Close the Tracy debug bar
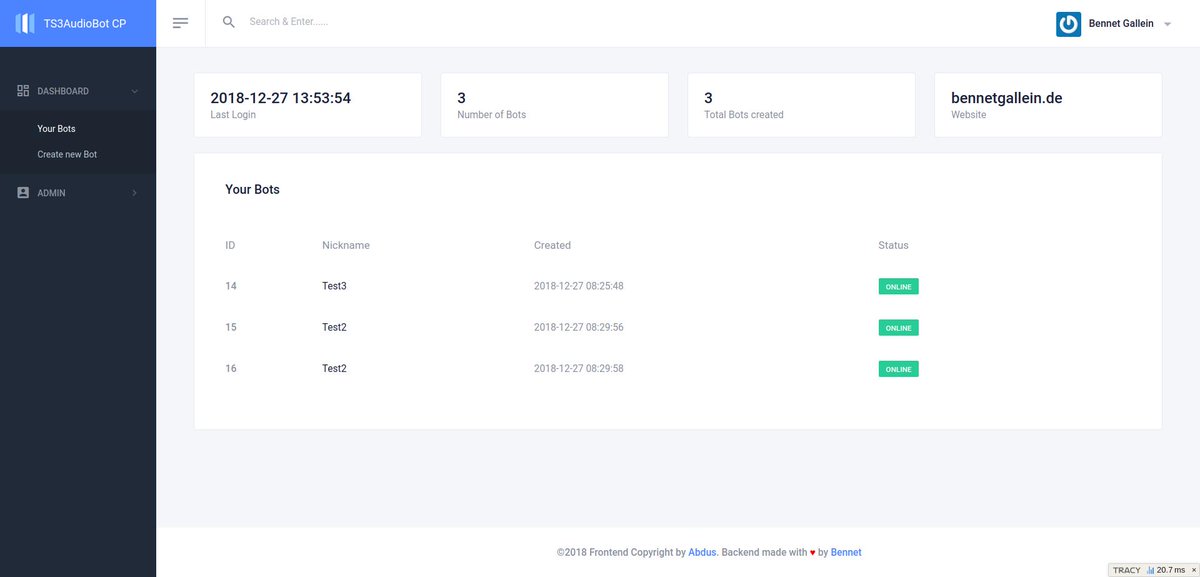 pos(1193,570)
